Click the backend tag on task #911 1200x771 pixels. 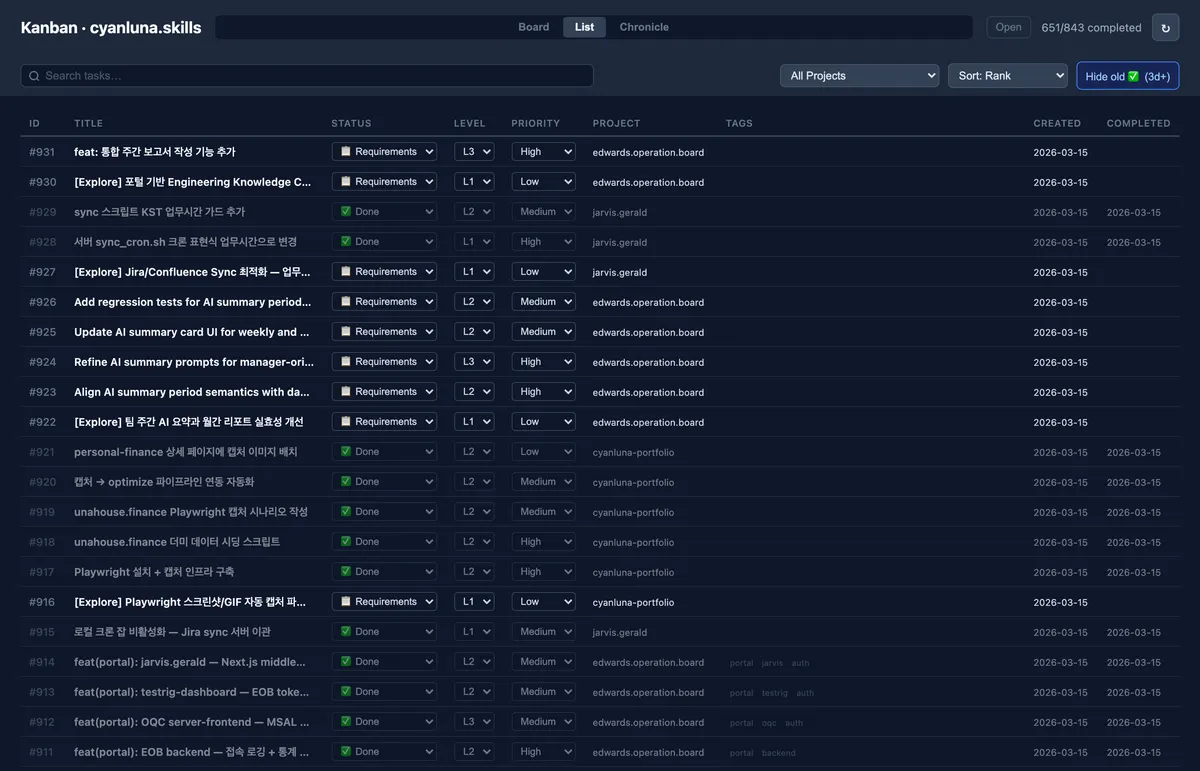[778, 753]
